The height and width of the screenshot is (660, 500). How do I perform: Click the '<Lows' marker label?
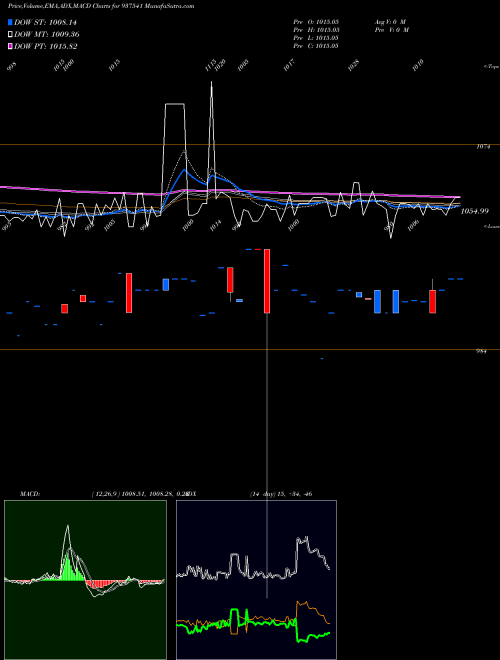point(491,226)
